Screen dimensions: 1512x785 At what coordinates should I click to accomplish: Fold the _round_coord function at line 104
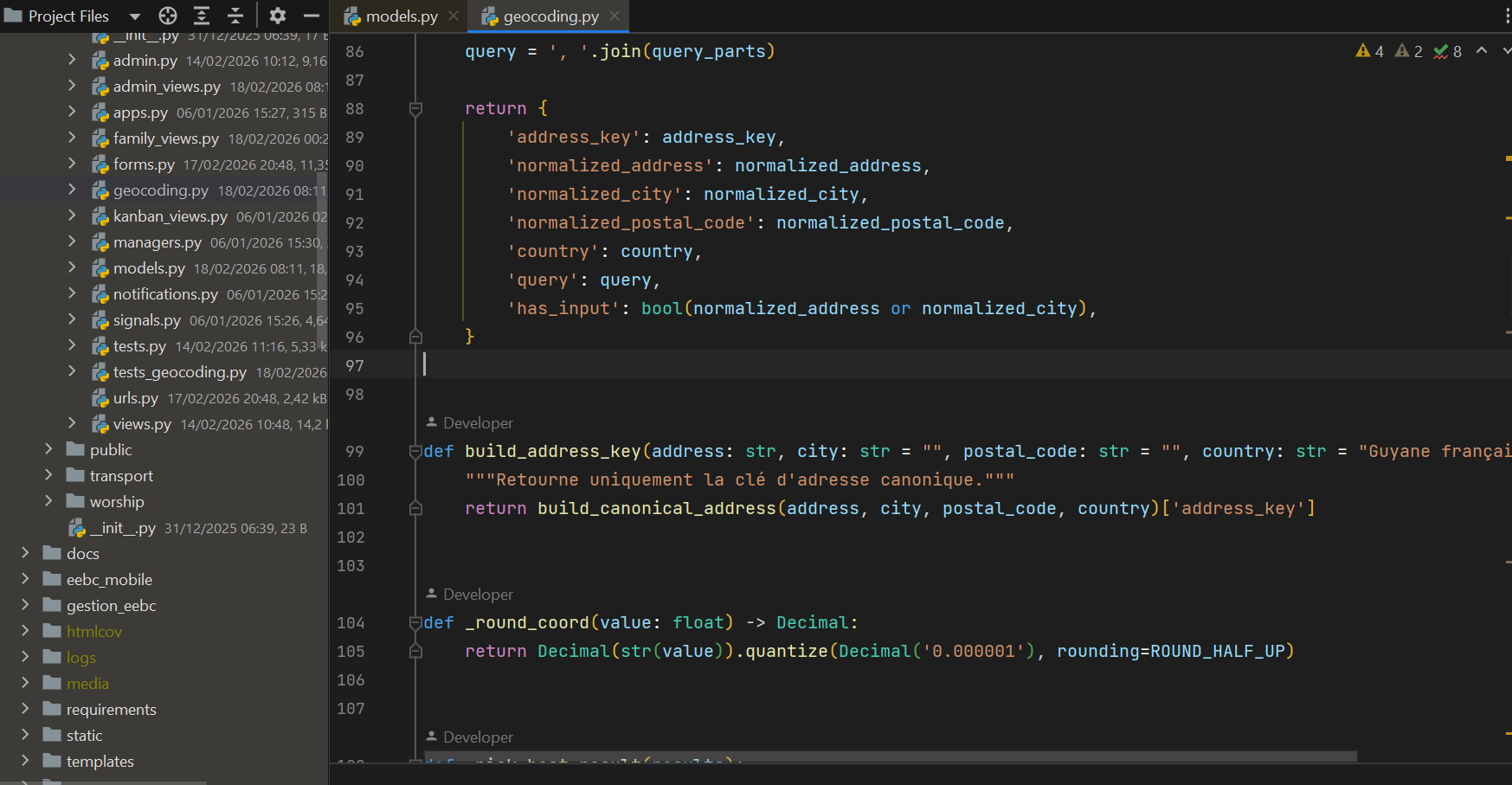415,622
